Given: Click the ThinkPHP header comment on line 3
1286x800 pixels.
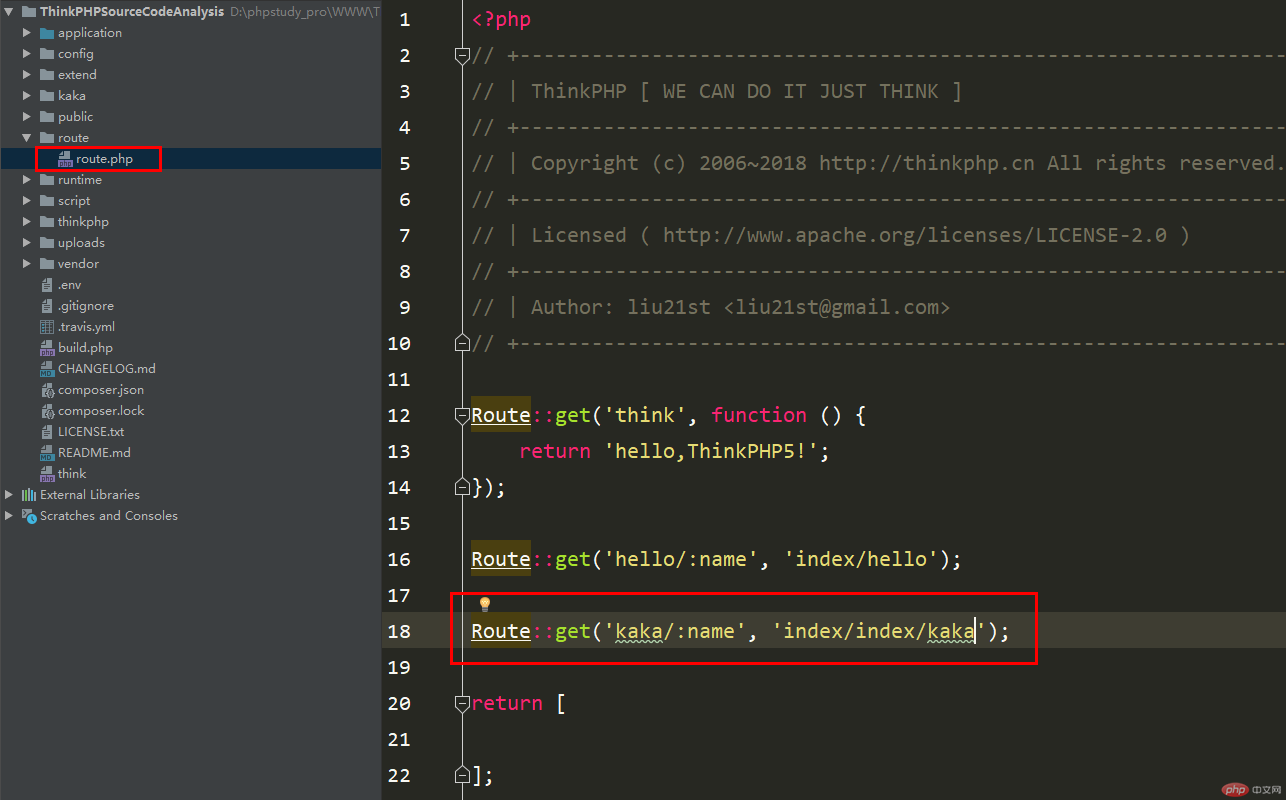Looking at the screenshot, I should (716, 91).
